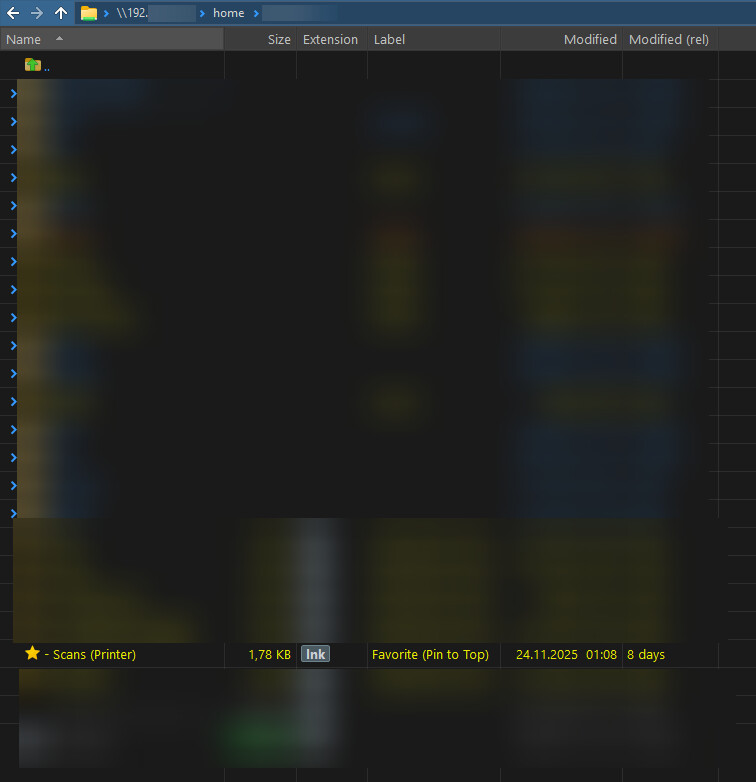Go forward with the right arrow button
756x782 pixels.
[x=37, y=13]
